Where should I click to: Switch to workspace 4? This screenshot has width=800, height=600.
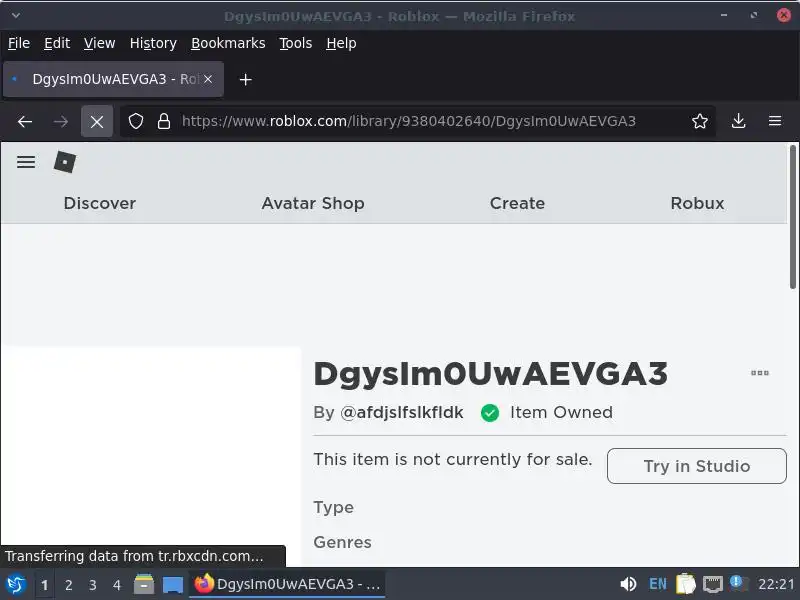117,585
